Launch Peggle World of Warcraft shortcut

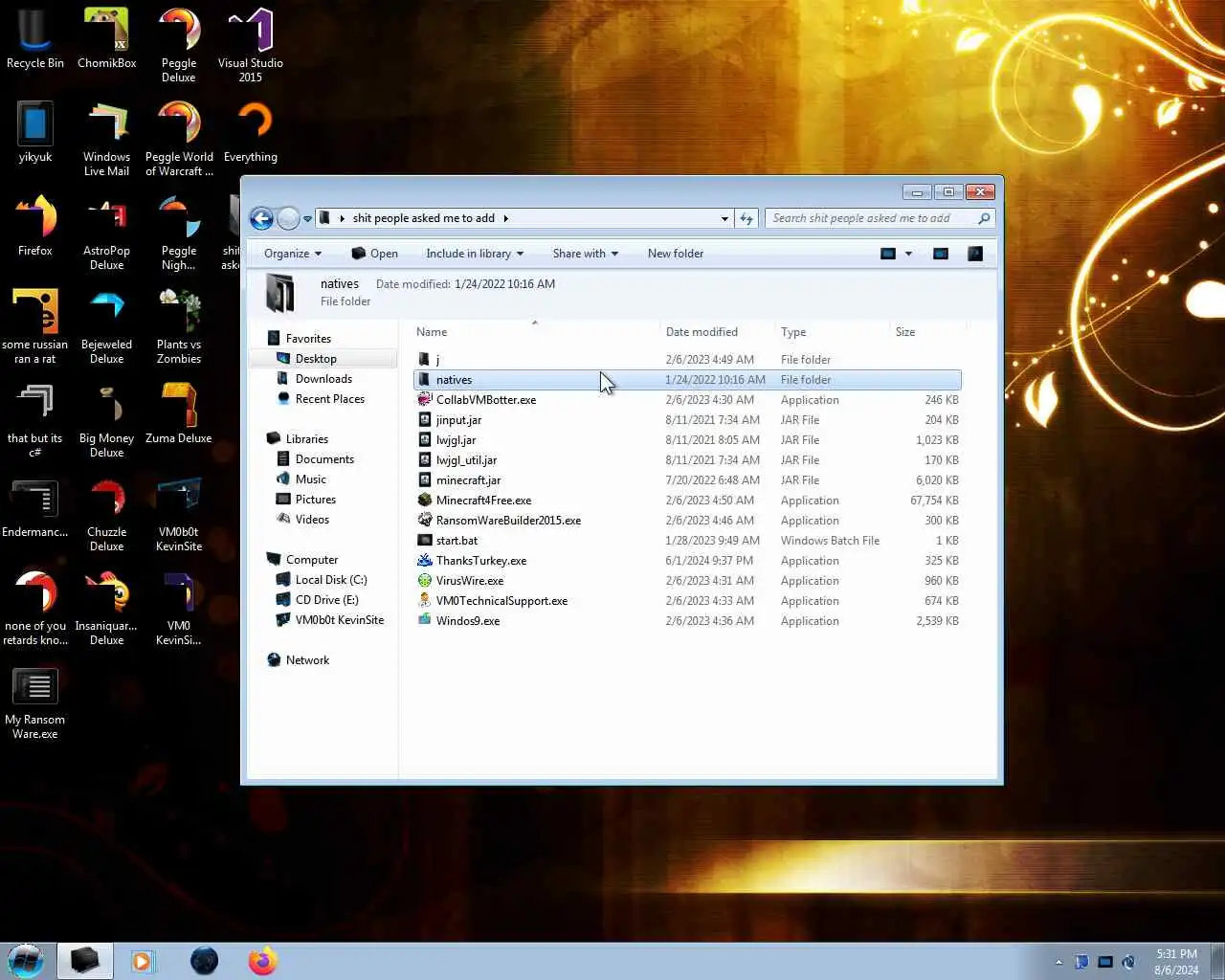tap(179, 140)
